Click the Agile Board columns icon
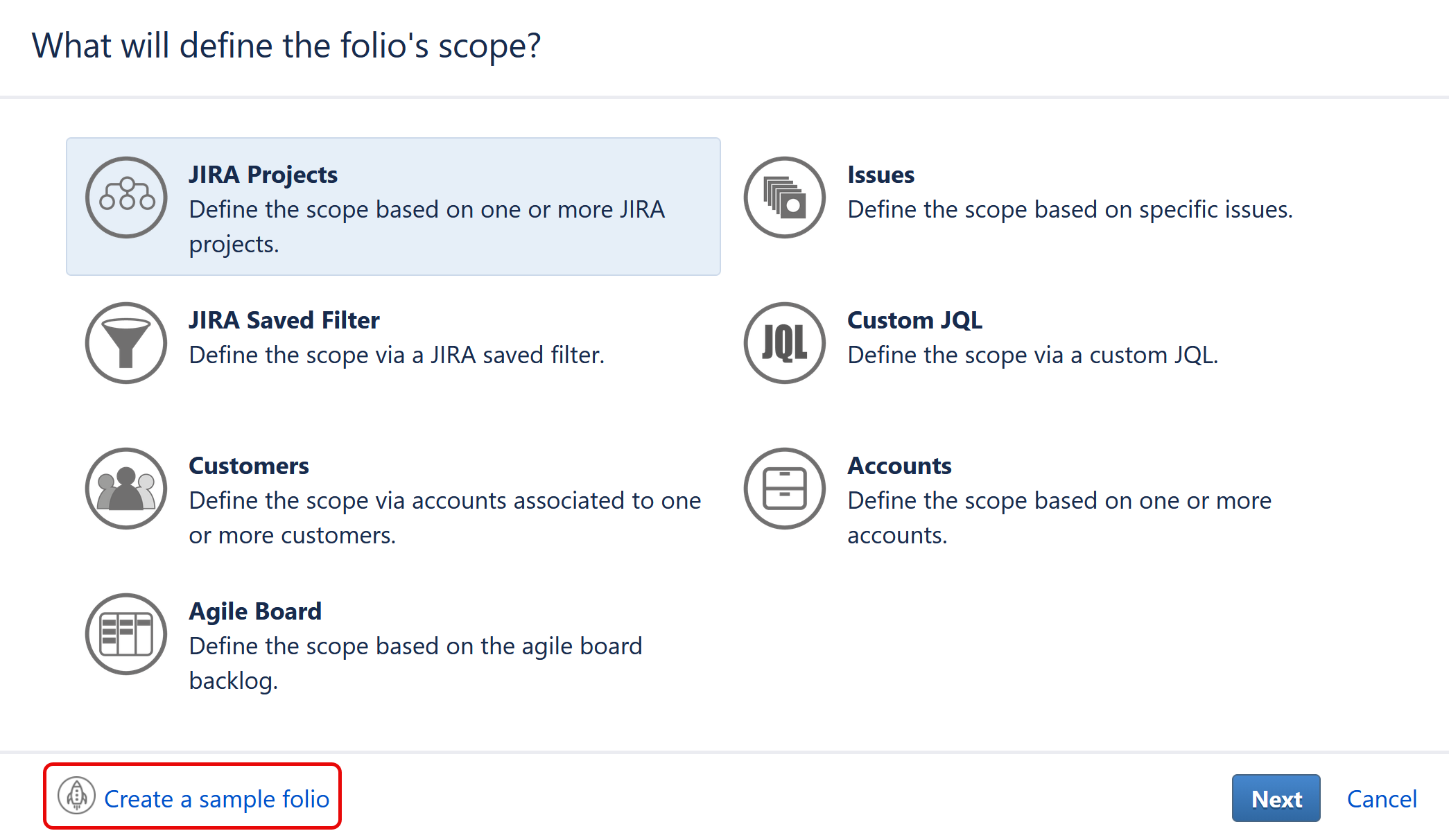This screenshot has width=1449, height=840. point(126,633)
